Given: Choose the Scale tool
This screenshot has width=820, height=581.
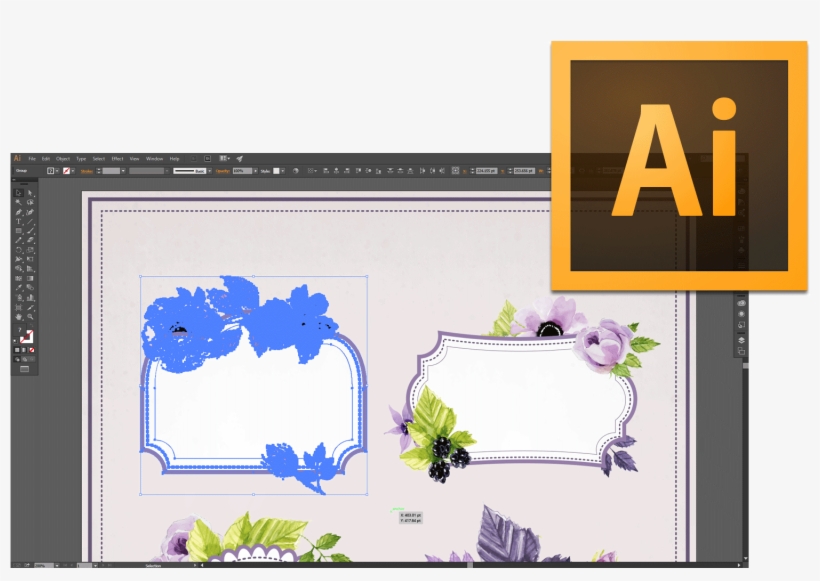Looking at the screenshot, I should [x=30, y=250].
